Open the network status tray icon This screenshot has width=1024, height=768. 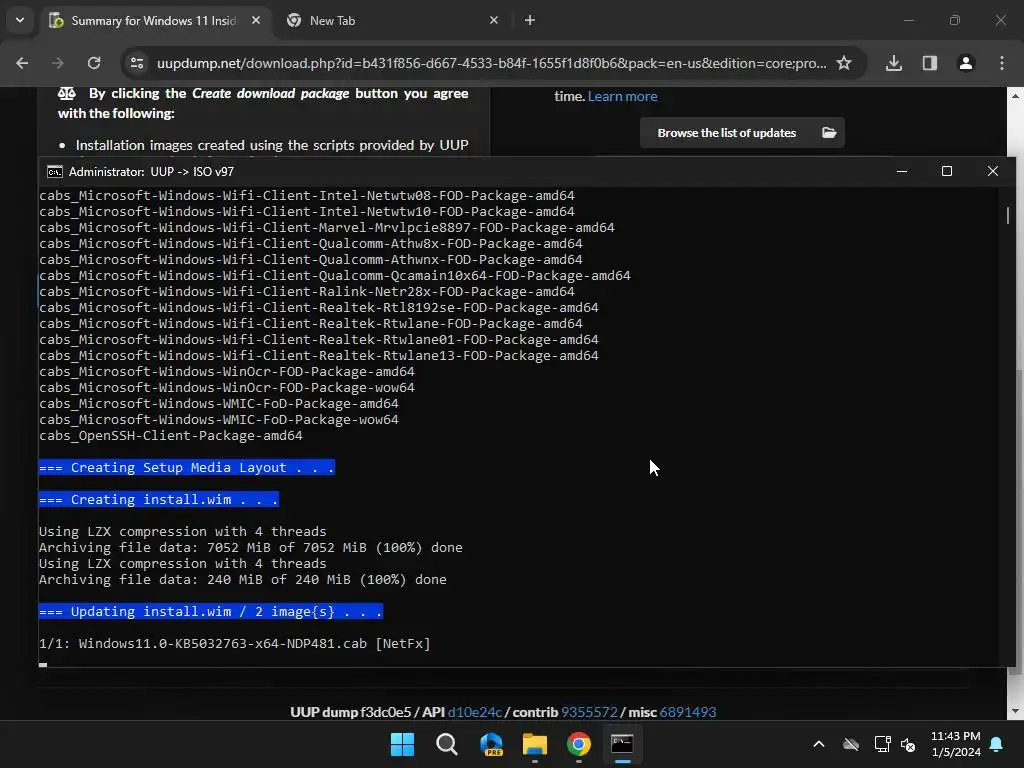click(x=882, y=744)
